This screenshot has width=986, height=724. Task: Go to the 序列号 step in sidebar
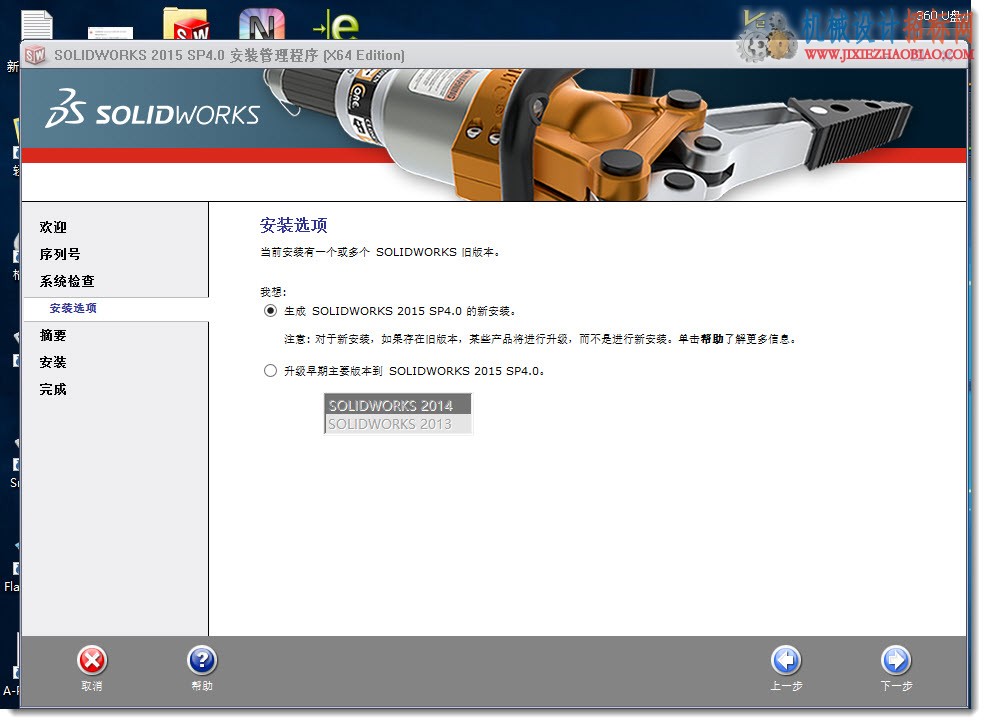tap(60, 254)
